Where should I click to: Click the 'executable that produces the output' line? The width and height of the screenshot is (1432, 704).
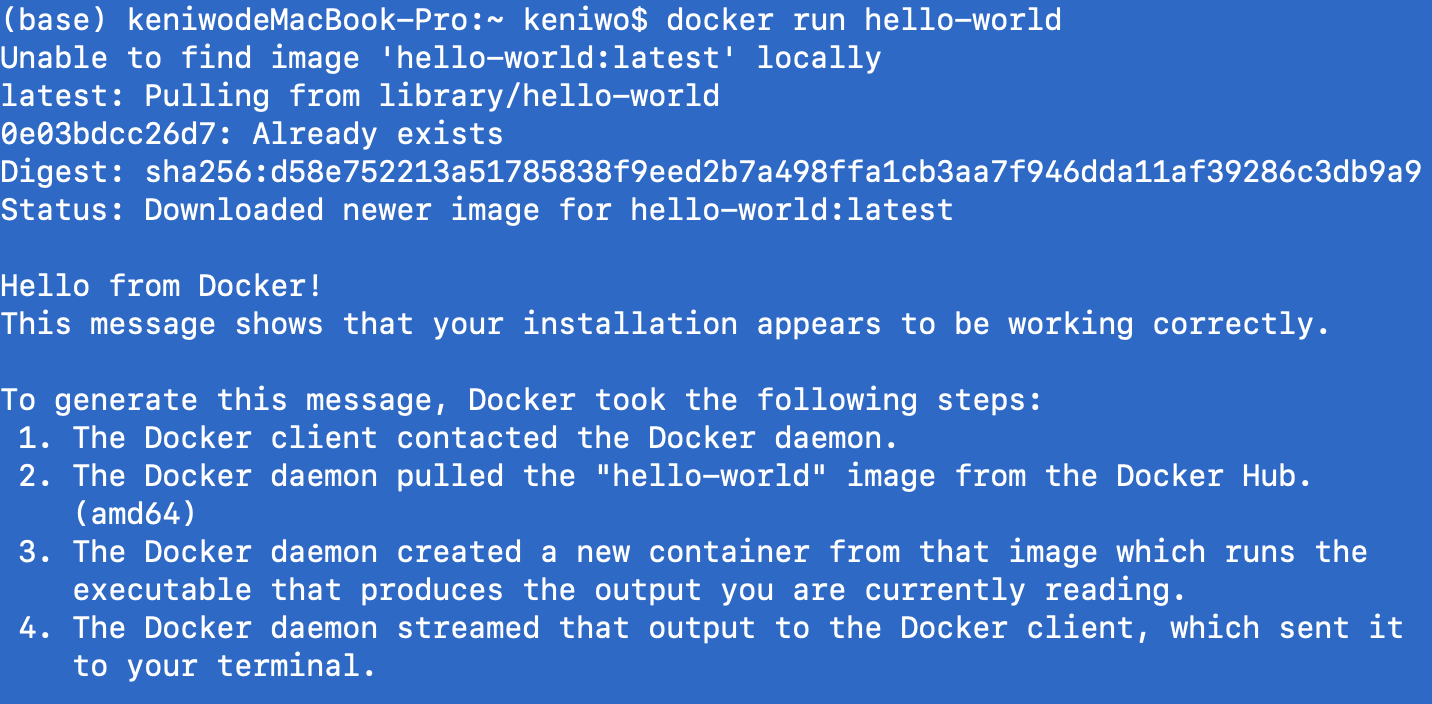(629, 590)
